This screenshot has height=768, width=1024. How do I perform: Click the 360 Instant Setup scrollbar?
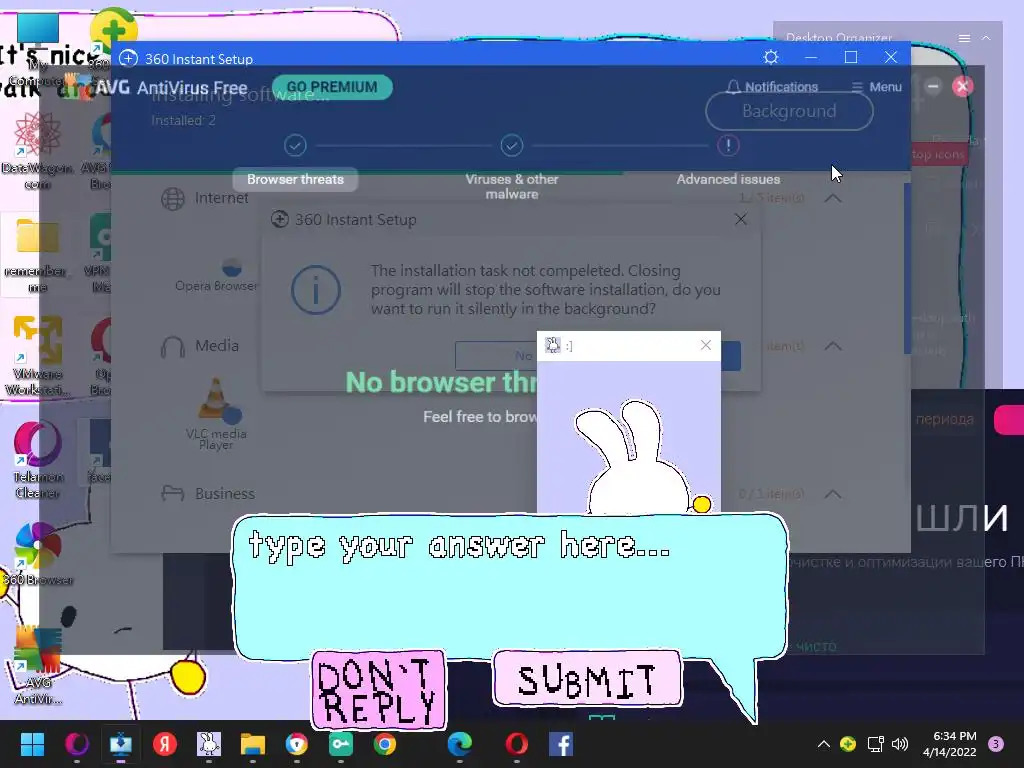point(907,268)
